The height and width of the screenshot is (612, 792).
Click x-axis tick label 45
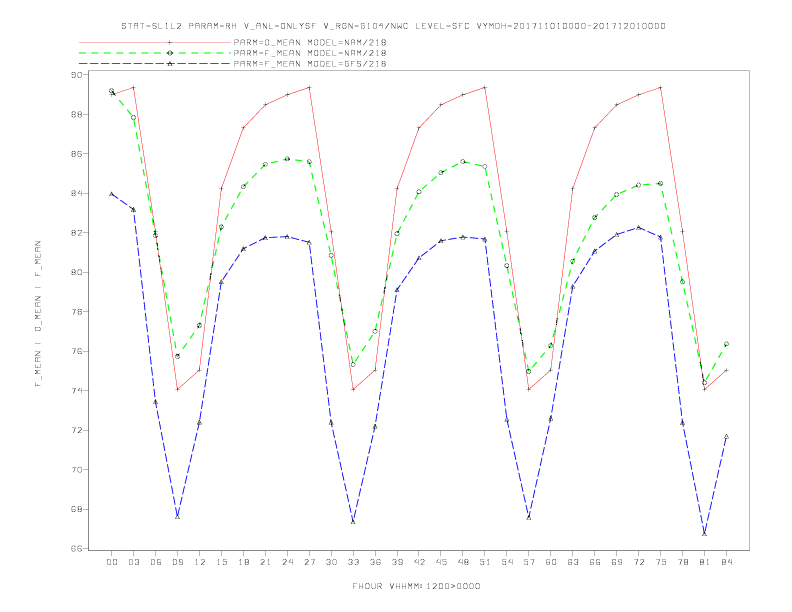(x=441, y=562)
